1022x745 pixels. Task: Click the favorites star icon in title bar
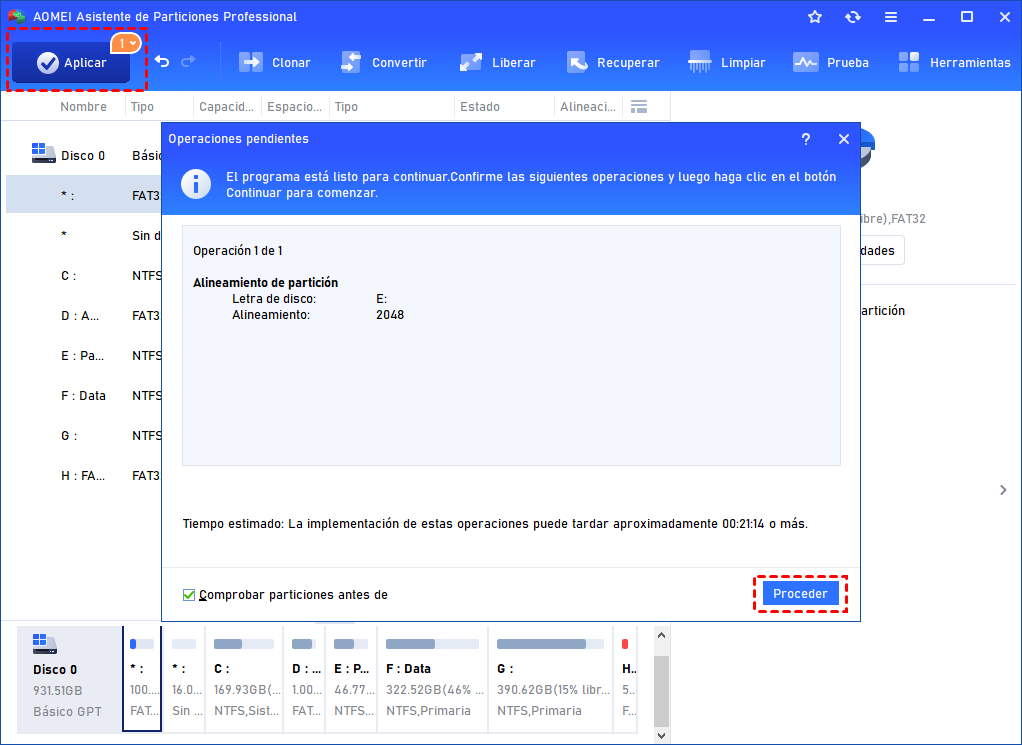tap(815, 17)
